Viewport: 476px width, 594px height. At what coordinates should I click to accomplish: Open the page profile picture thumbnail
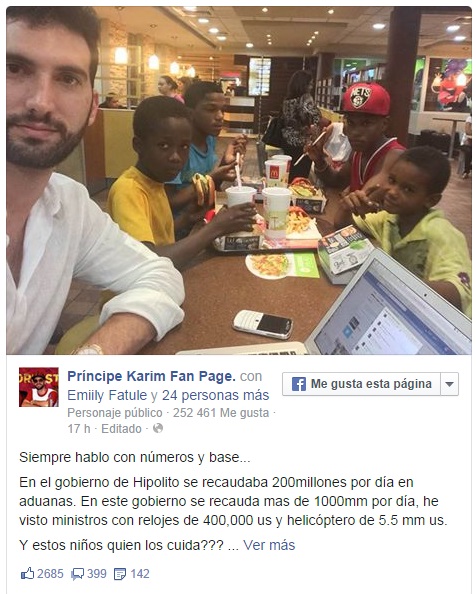[39, 387]
